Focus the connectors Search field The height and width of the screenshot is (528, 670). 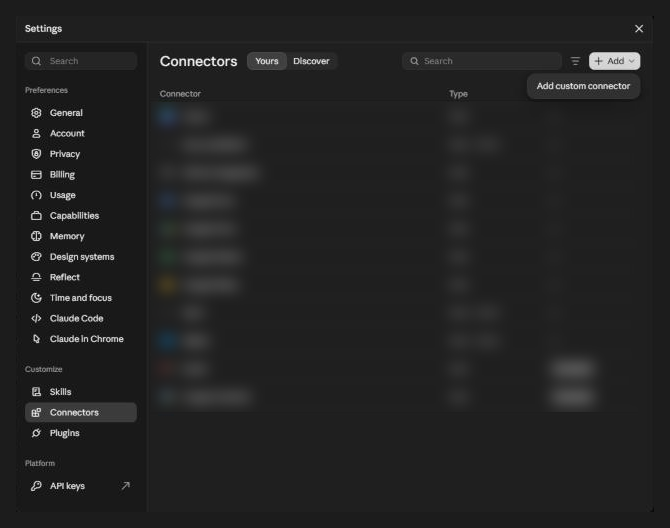click(482, 61)
